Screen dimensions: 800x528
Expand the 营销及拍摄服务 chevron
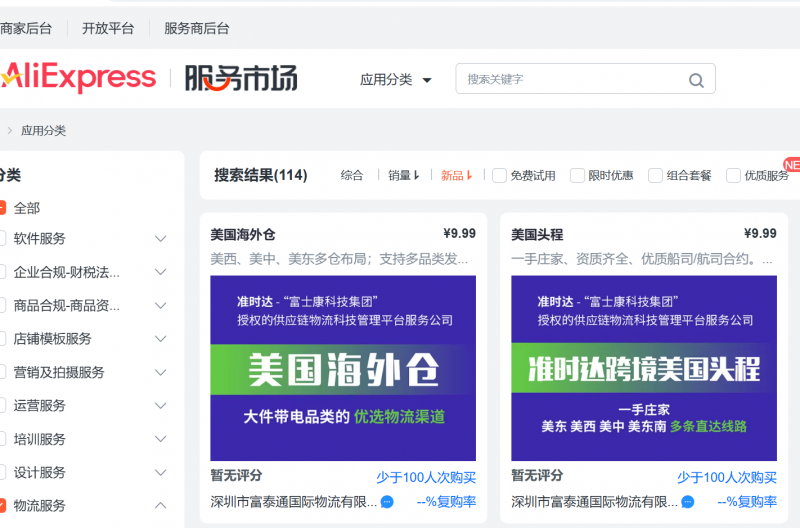pyautogui.click(x=160, y=372)
